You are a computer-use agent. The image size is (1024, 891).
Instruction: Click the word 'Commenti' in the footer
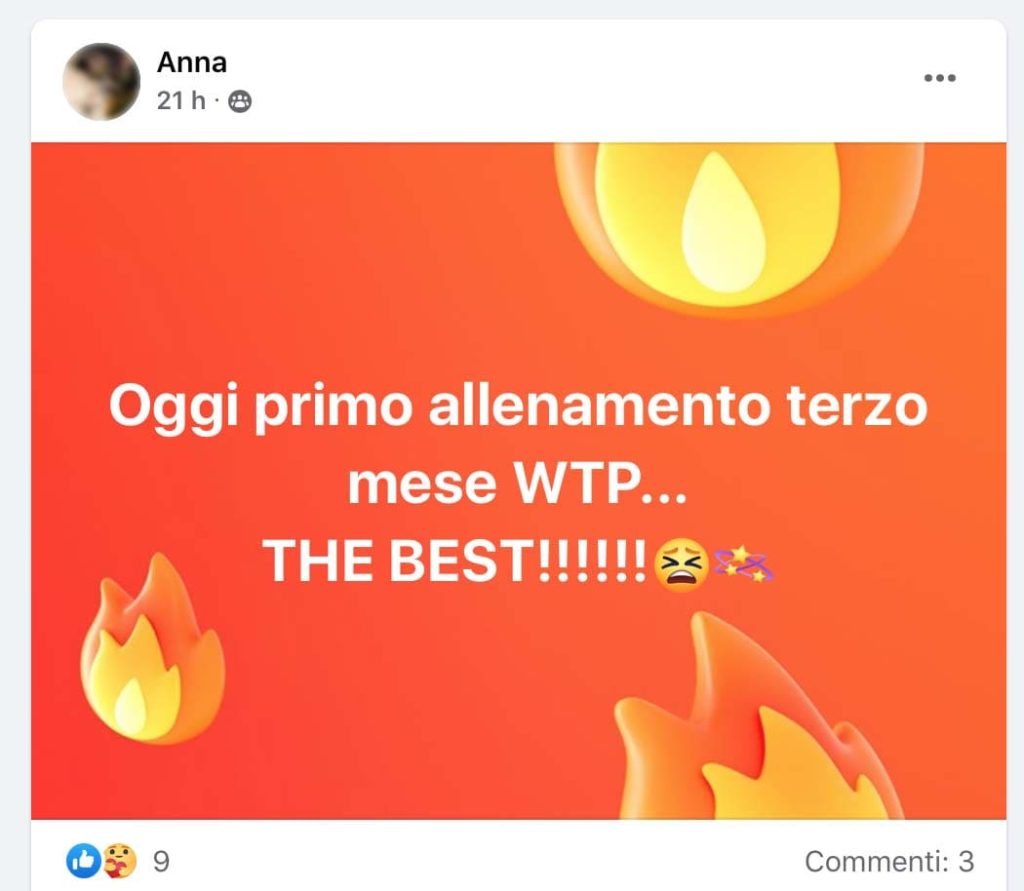[x=872, y=862]
